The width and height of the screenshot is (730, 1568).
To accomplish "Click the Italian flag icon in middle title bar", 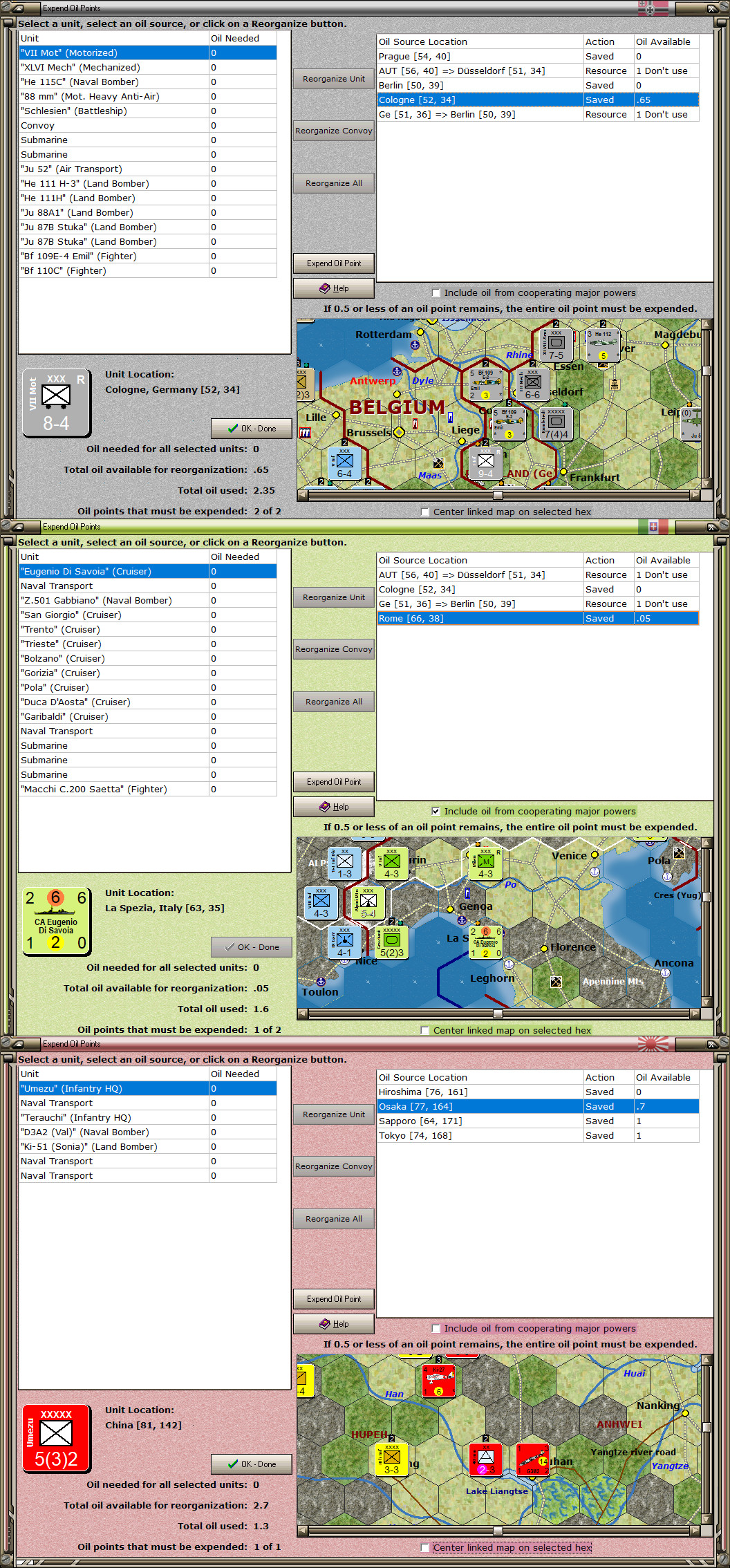I will coord(653,527).
